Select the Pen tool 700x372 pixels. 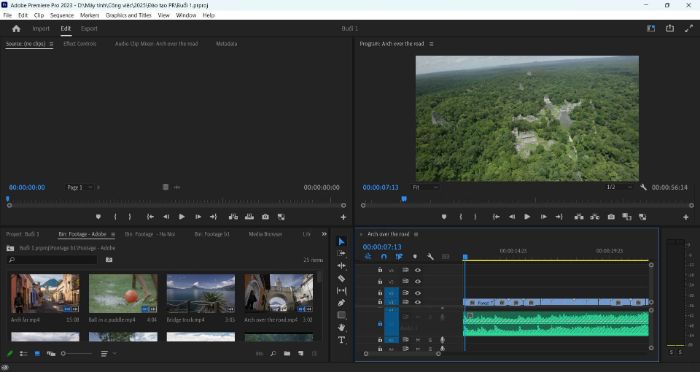[342, 303]
